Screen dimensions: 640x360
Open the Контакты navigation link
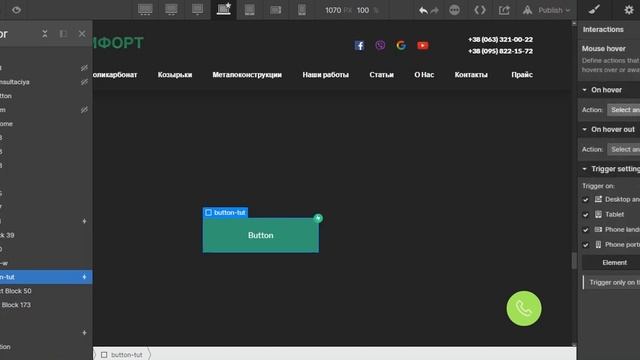click(471, 75)
